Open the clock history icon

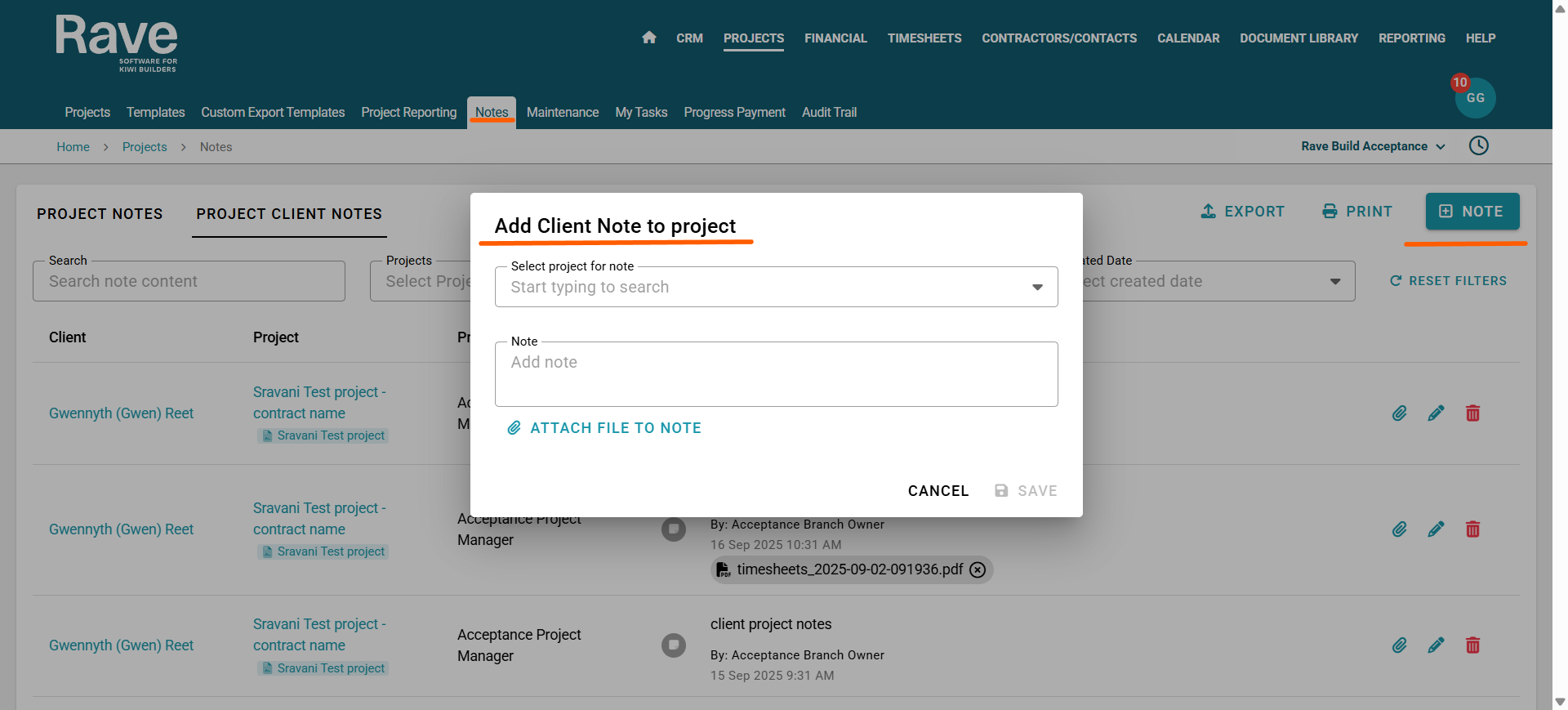(x=1479, y=145)
